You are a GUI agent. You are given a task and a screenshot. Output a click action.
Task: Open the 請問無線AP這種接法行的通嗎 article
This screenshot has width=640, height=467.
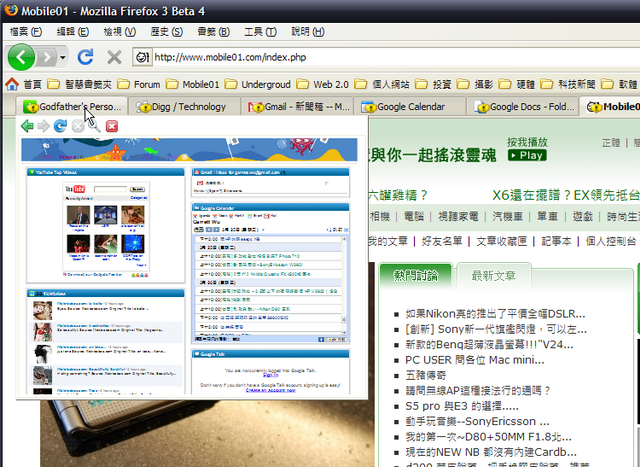click(478, 391)
